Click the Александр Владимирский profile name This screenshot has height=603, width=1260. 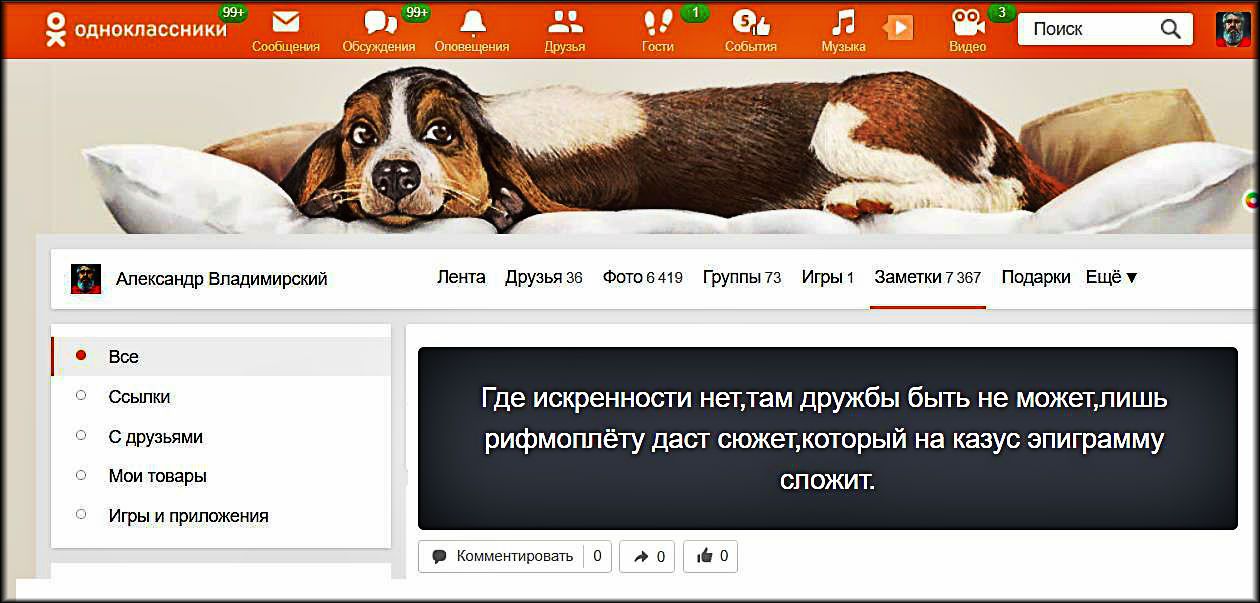221,279
